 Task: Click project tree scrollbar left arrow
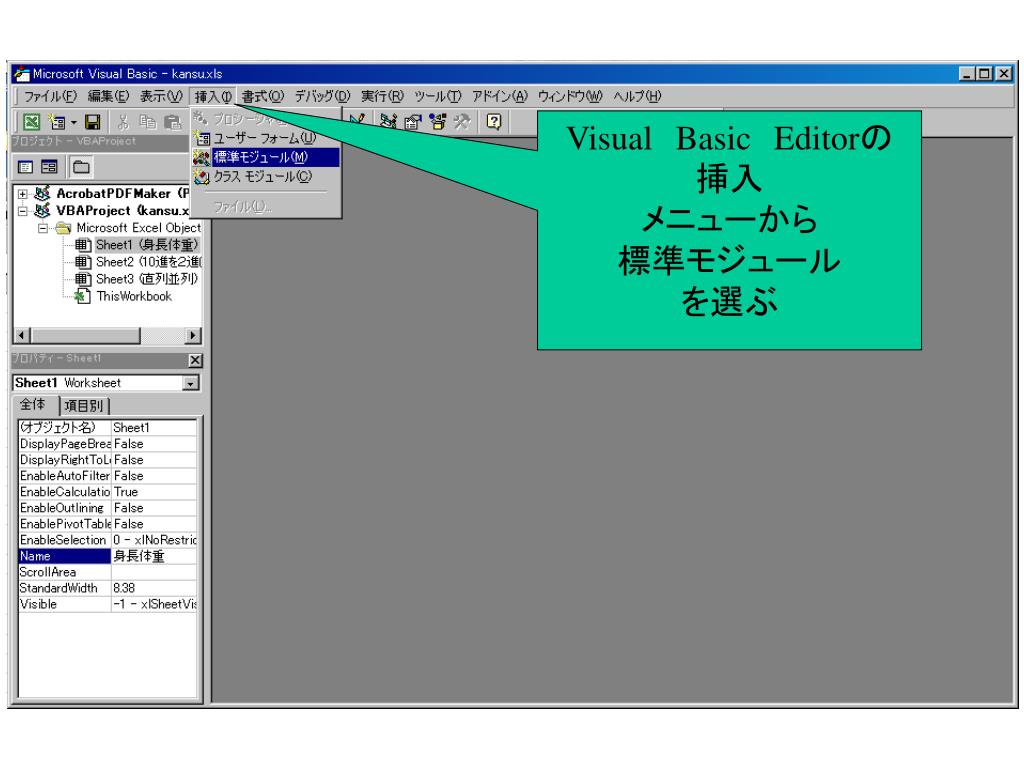tap(22, 336)
